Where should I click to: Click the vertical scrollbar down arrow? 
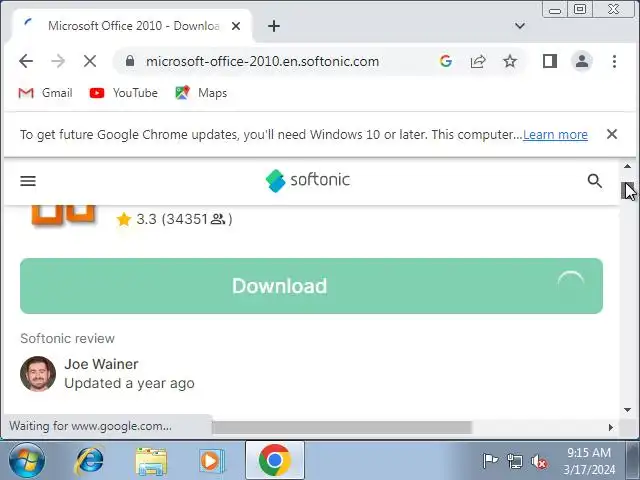(x=627, y=410)
